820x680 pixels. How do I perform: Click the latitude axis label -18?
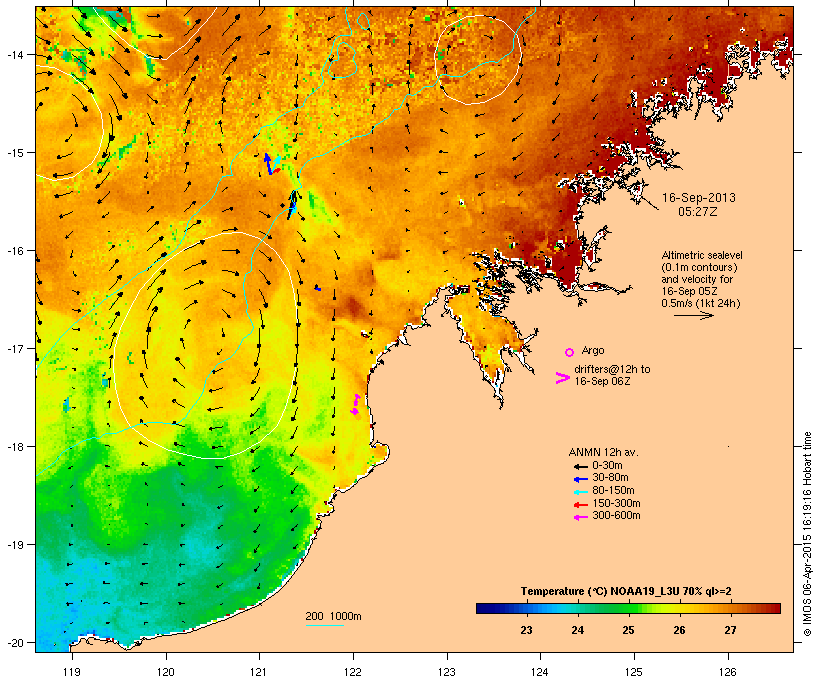[x=15, y=446]
